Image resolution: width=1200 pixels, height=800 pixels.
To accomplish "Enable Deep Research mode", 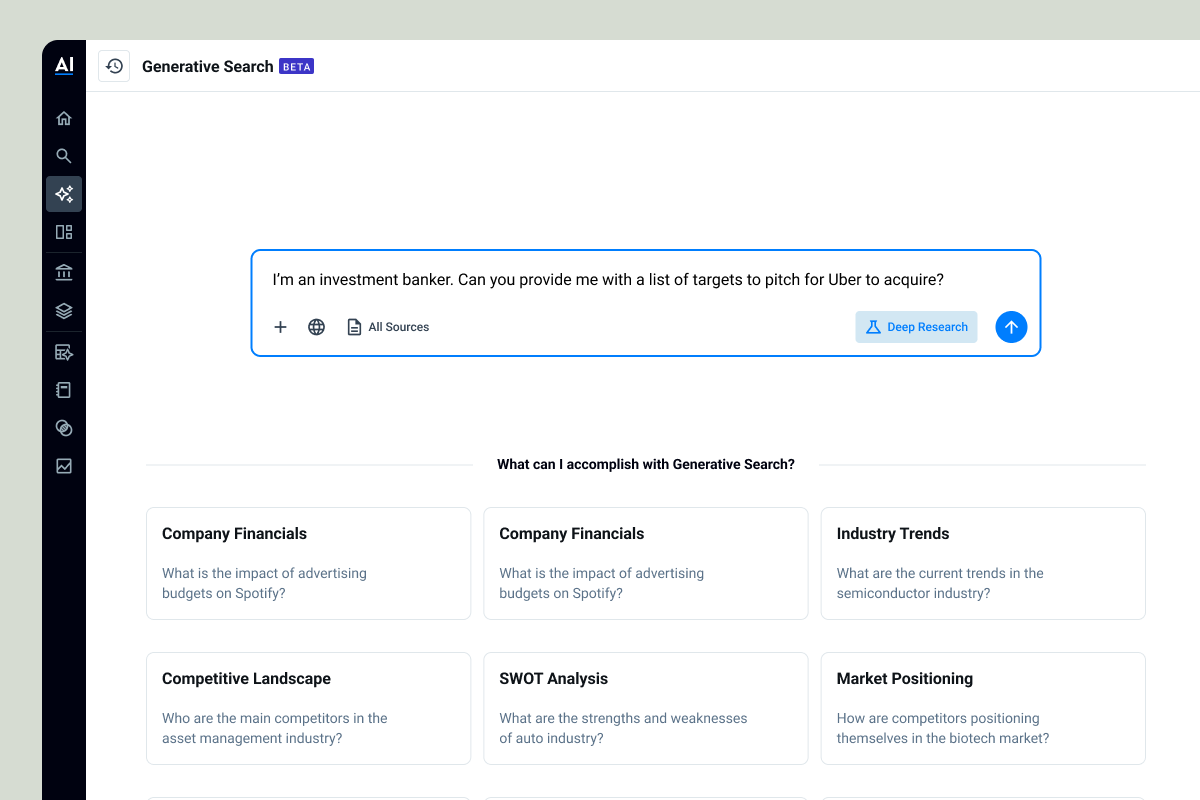I will 916,327.
